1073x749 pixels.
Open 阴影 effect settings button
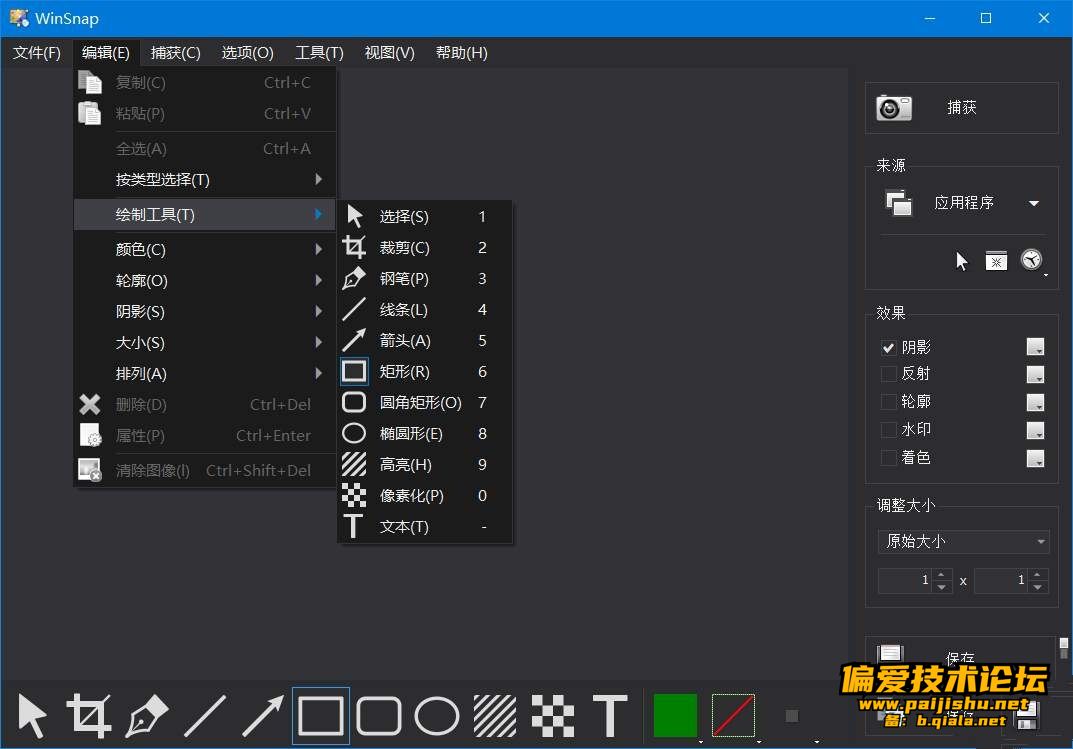(x=1035, y=347)
